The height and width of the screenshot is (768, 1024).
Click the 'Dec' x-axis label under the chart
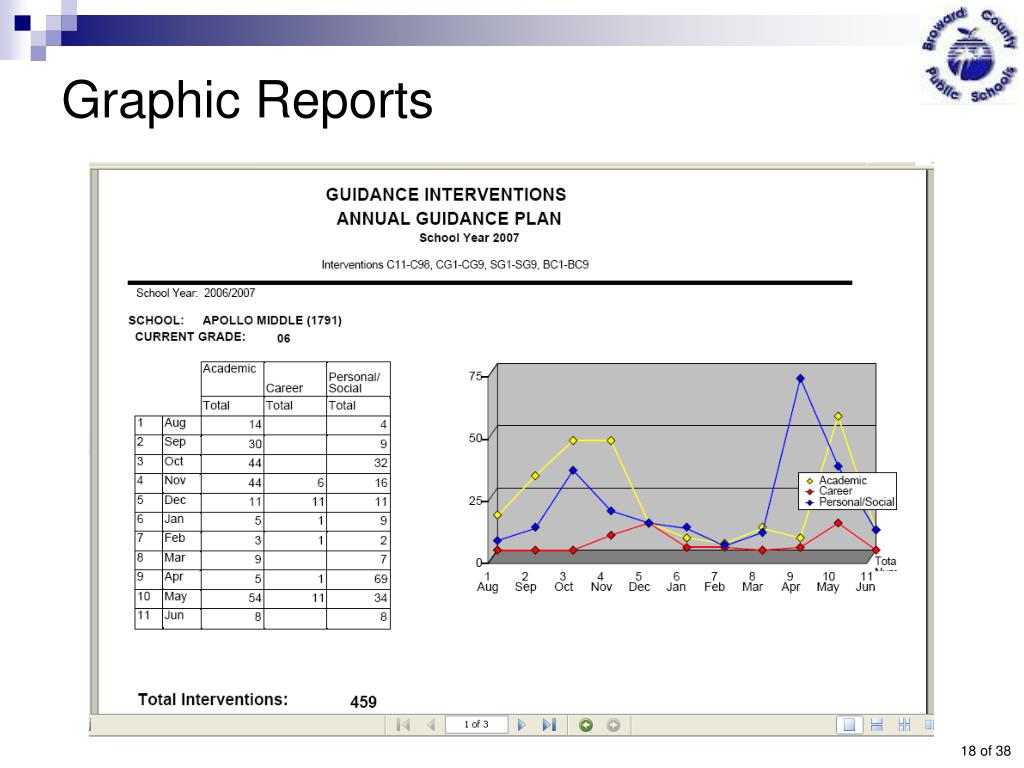[639, 586]
